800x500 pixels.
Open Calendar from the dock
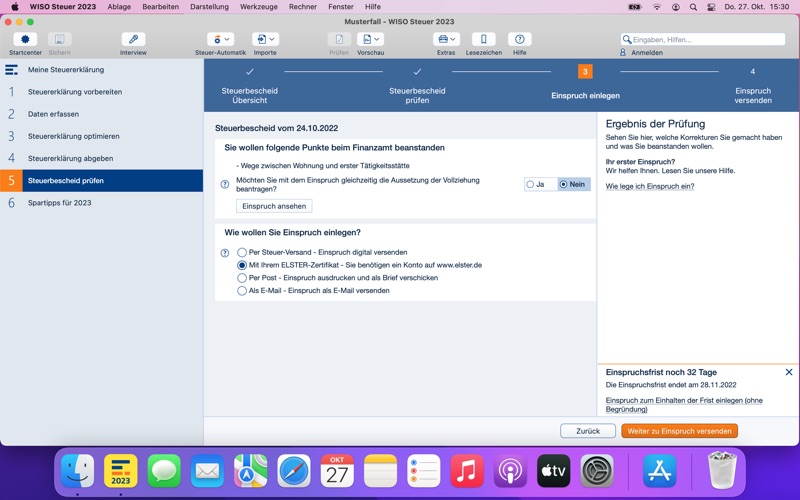coord(337,470)
